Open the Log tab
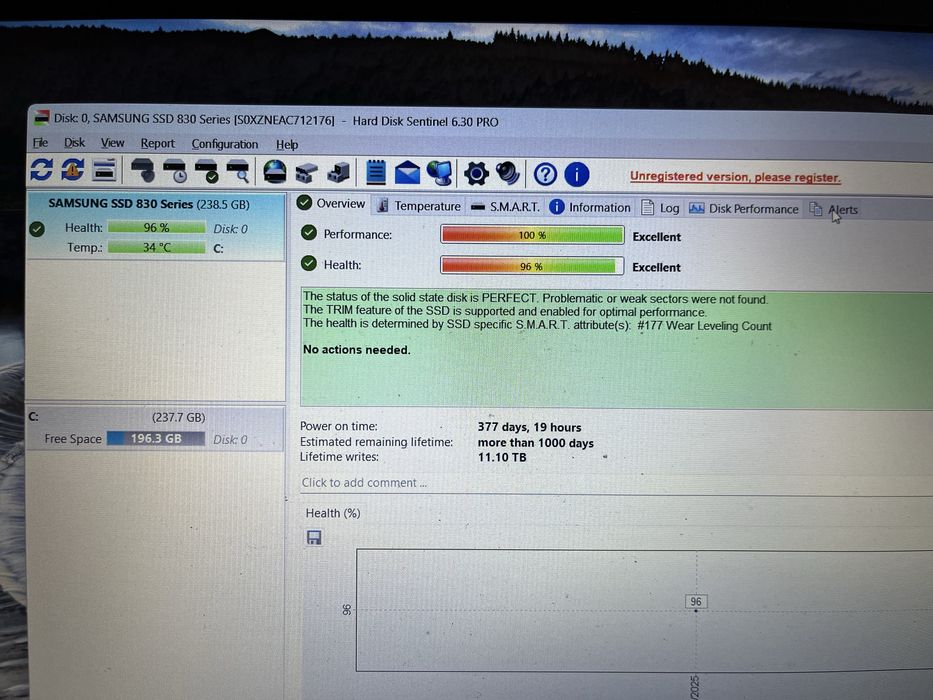 (660, 208)
